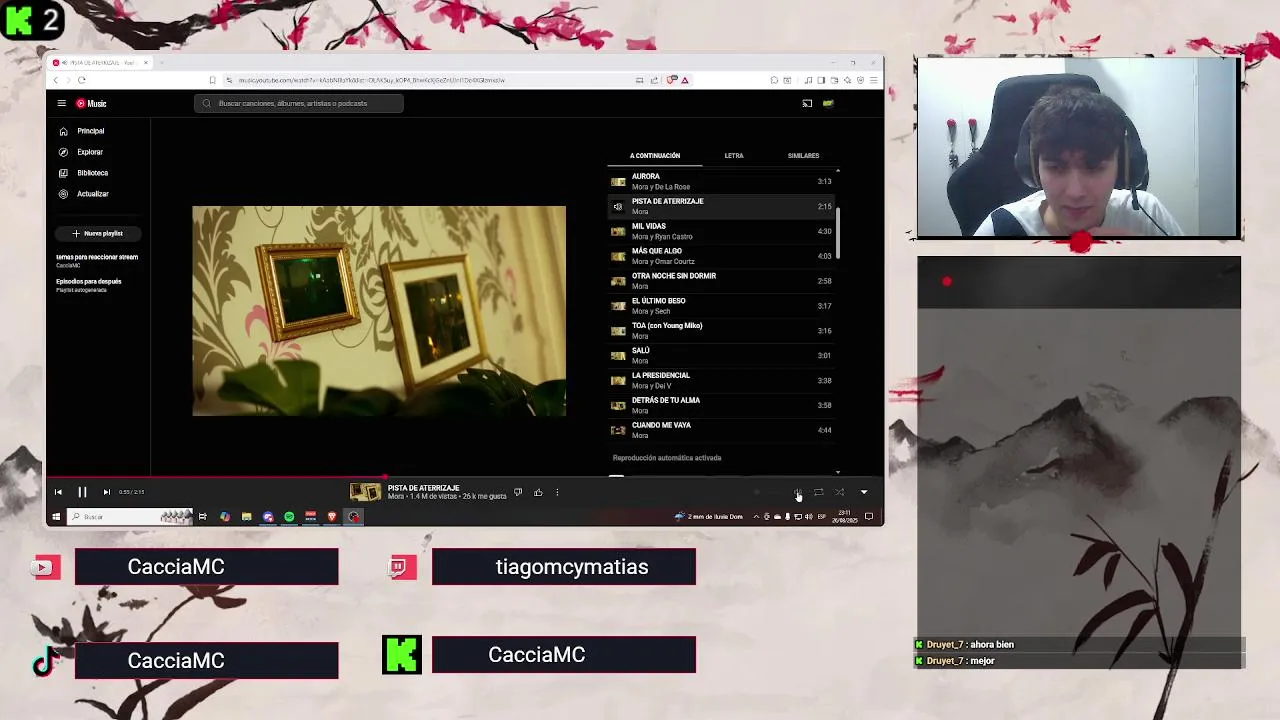Seek along the red progress bar

(465, 478)
